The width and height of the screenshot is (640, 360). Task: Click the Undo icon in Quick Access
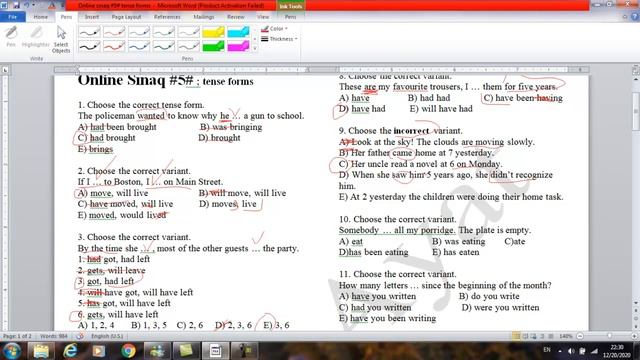(x=27, y=5)
